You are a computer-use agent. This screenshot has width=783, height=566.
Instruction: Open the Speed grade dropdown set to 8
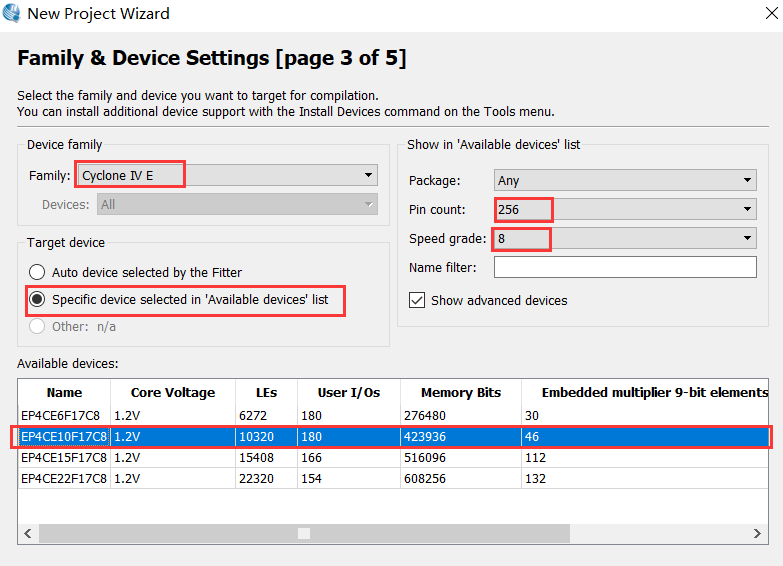[625, 238]
